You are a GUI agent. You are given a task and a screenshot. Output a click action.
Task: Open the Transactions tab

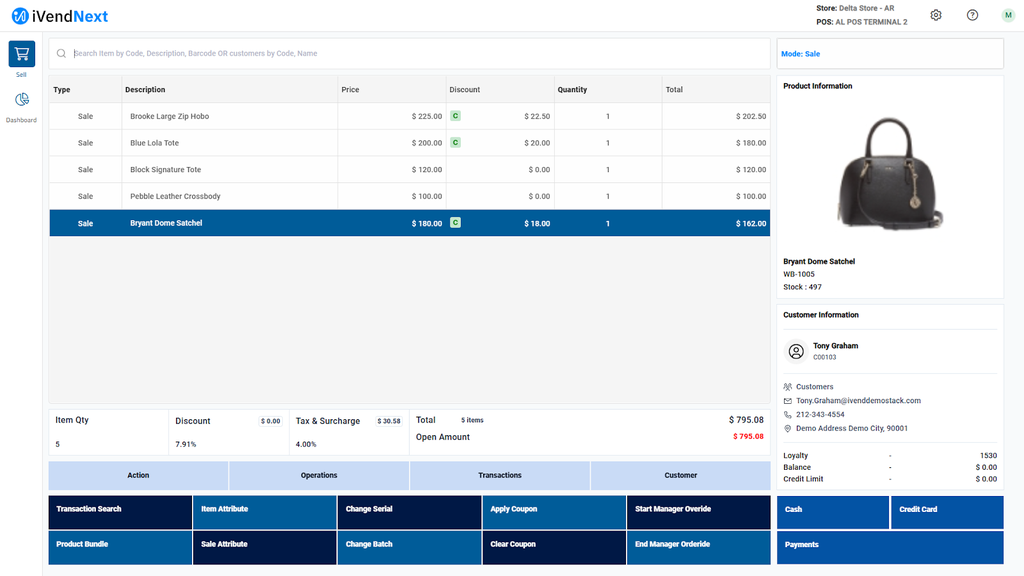[500, 475]
